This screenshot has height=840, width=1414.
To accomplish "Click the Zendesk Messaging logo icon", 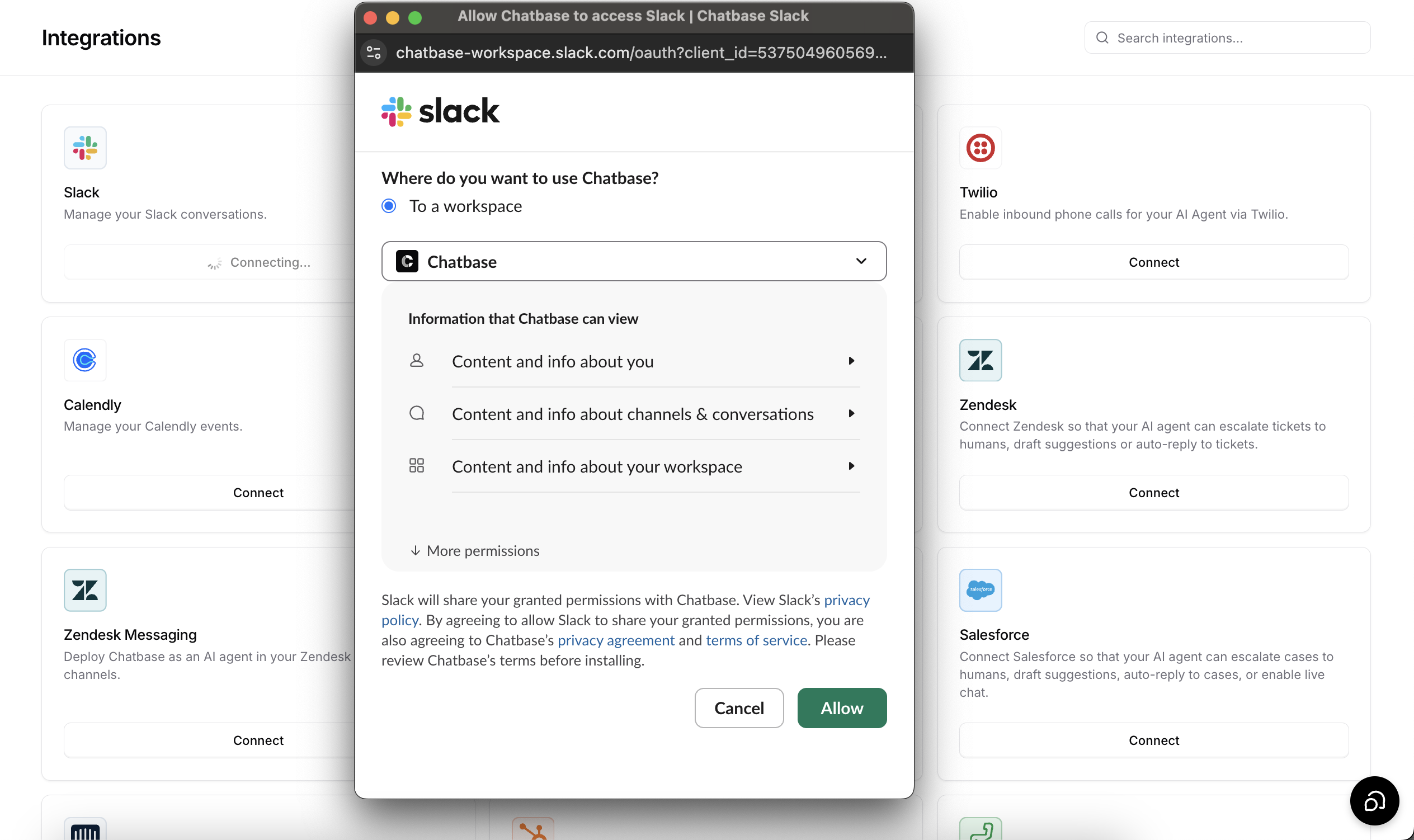I will coord(85,590).
